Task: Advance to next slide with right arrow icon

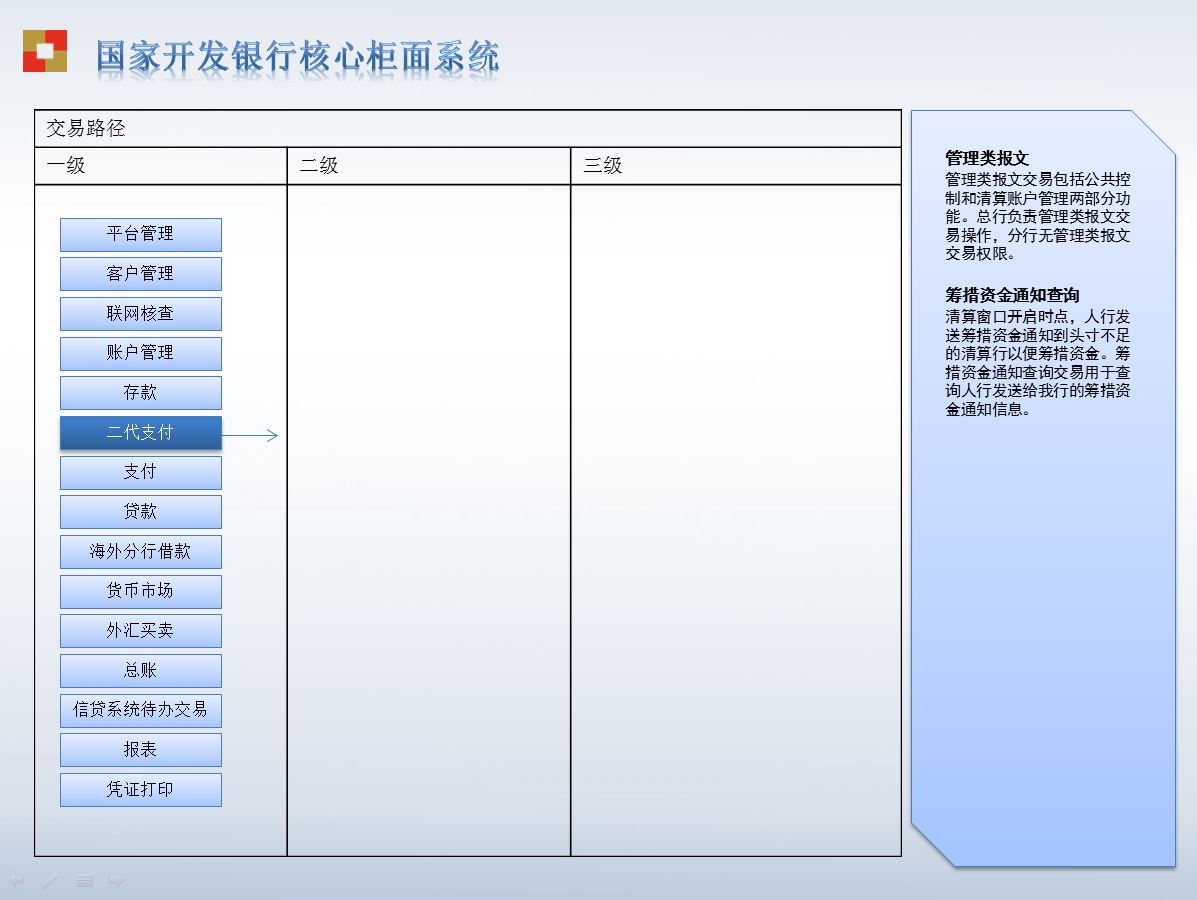Action: coord(117,880)
